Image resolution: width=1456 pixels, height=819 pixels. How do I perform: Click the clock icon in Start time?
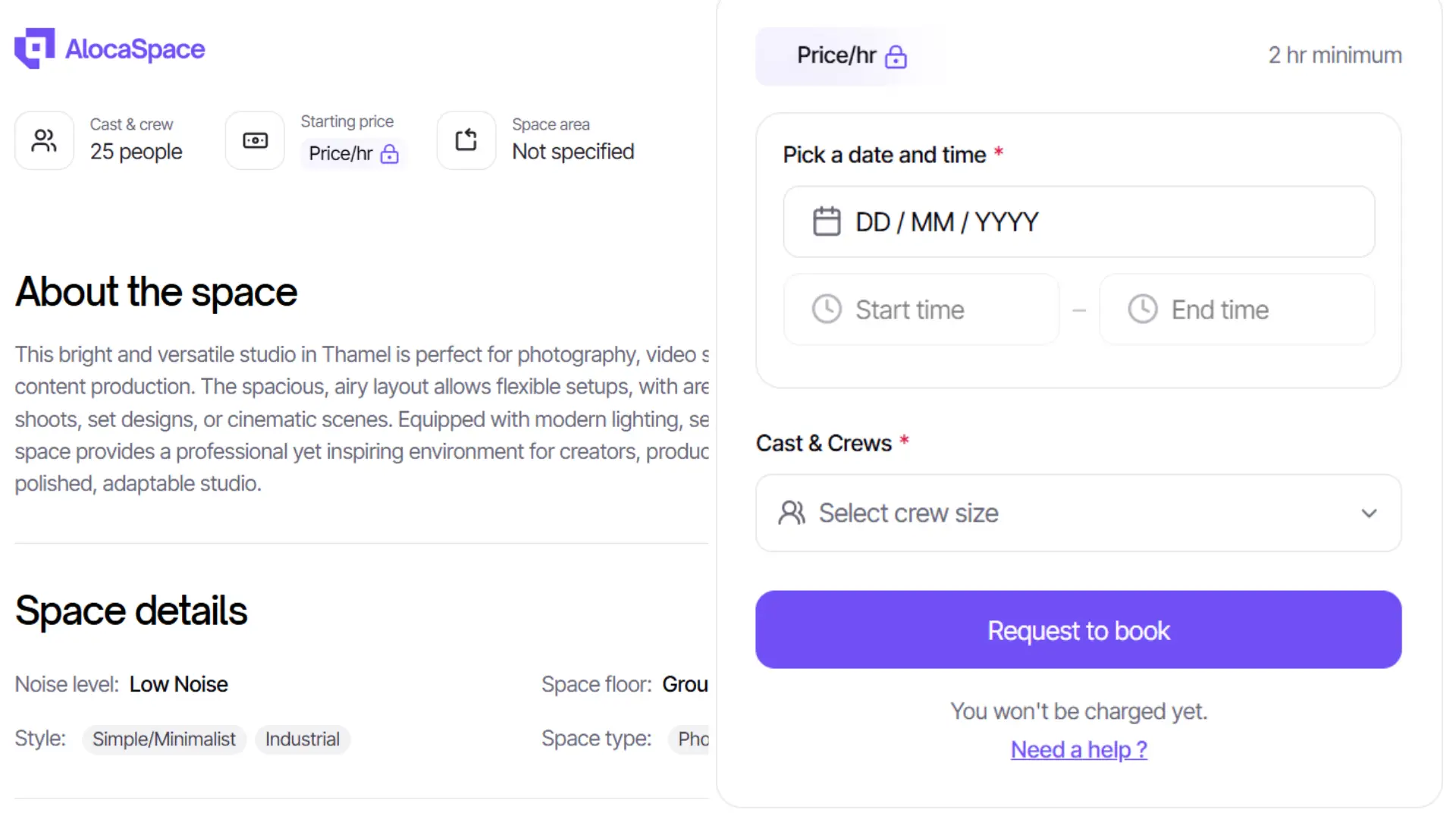point(827,309)
